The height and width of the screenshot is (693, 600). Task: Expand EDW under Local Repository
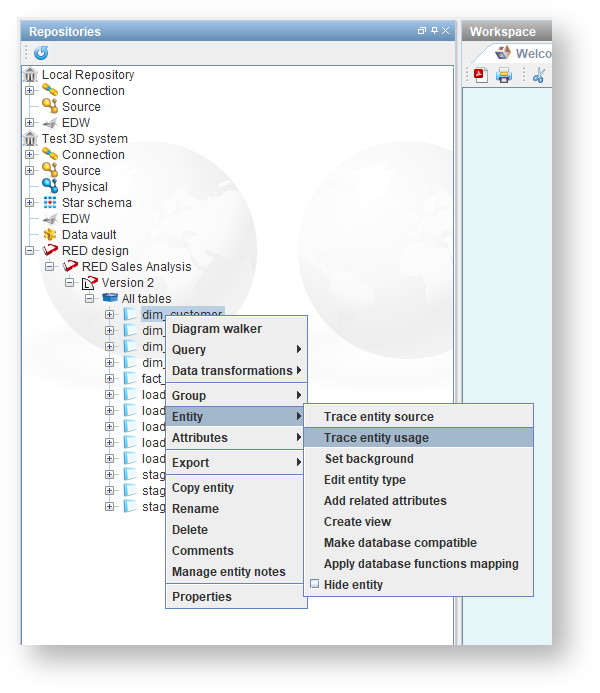click(30, 122)
